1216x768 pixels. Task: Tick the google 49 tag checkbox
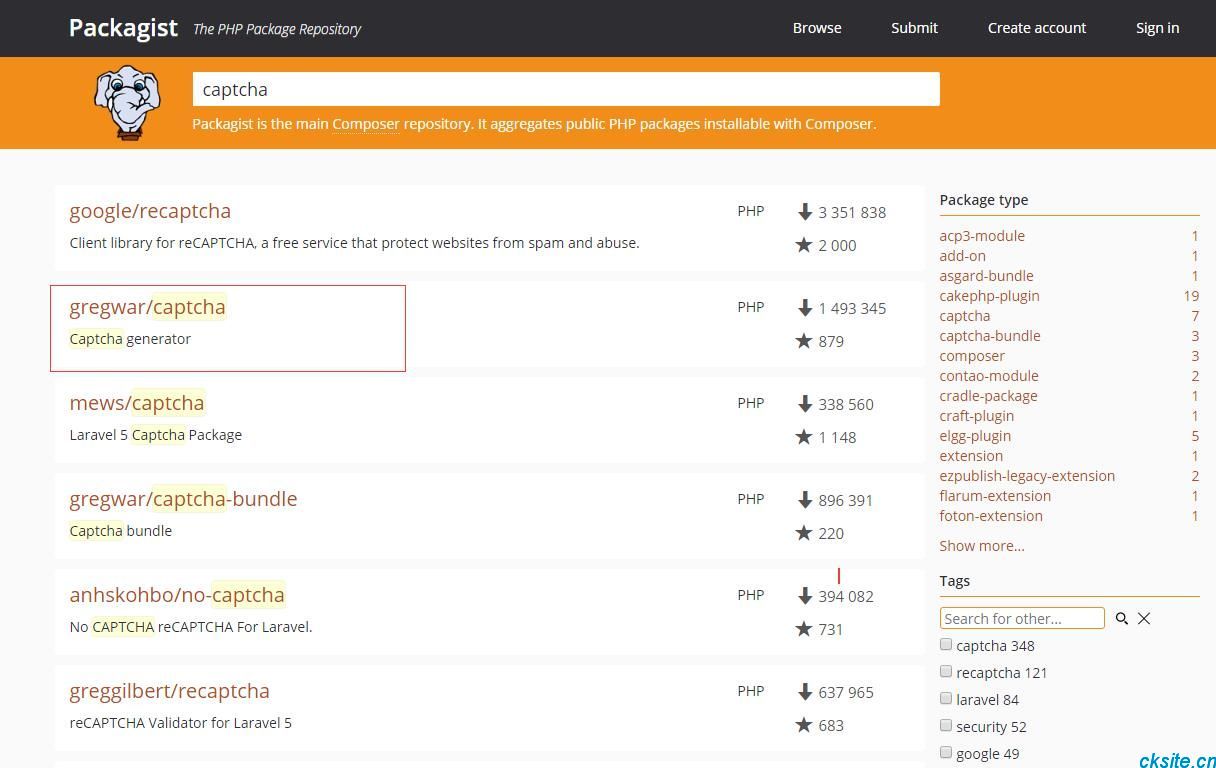click(x=946, y=752)
